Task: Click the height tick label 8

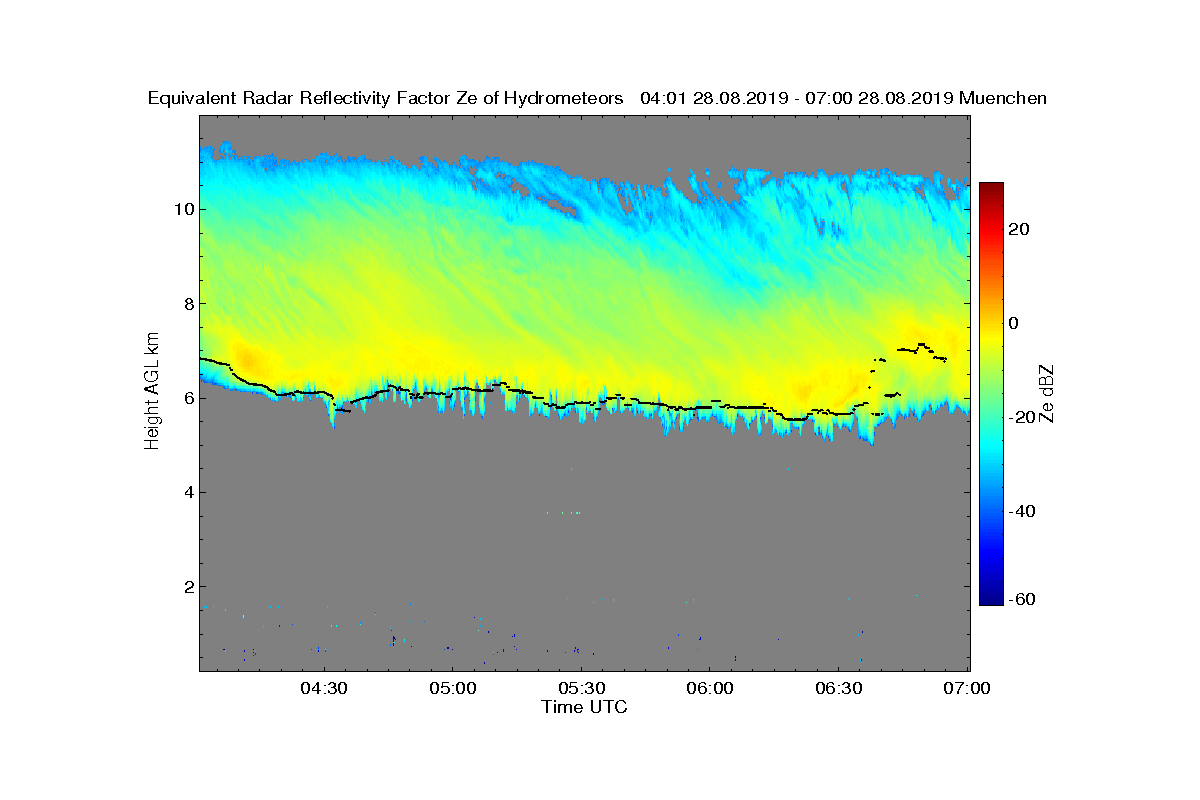Action: (187, 303)
